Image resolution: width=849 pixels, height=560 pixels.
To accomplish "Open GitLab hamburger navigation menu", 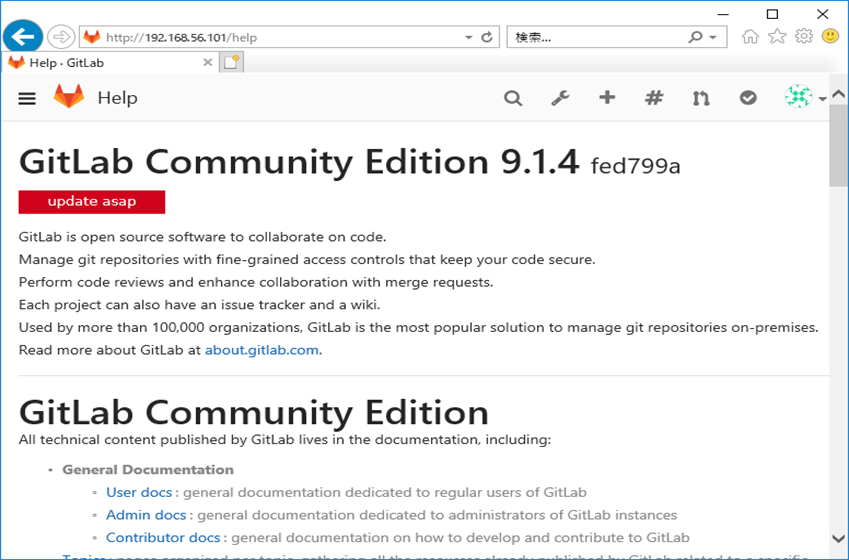I will click(27, 98).
